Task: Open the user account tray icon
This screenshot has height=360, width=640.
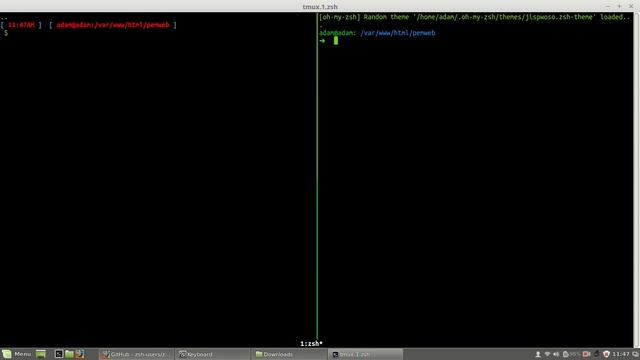Action: [x=538, y=354]
